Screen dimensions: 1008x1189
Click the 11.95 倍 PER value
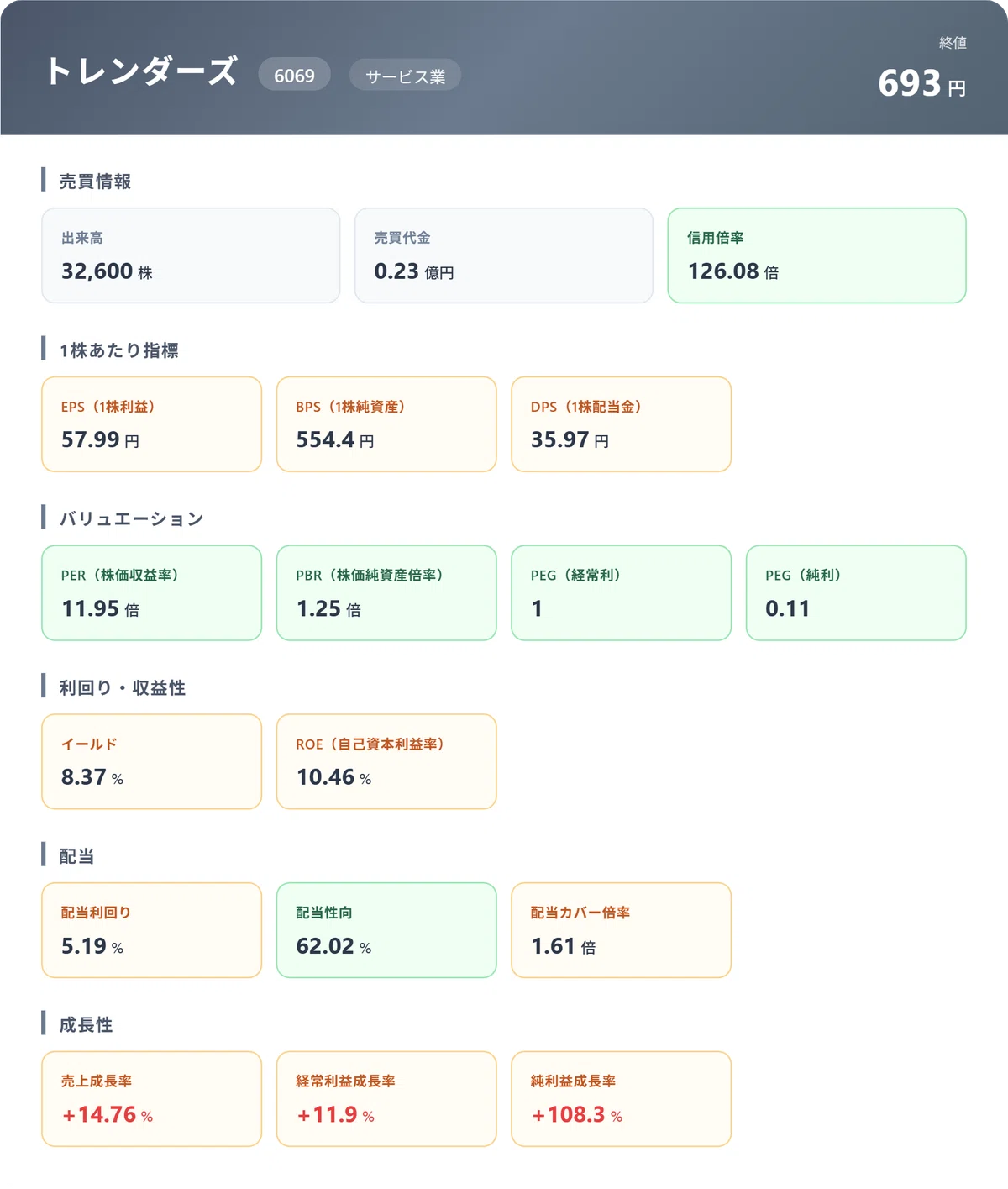click(x=100, y=608)
